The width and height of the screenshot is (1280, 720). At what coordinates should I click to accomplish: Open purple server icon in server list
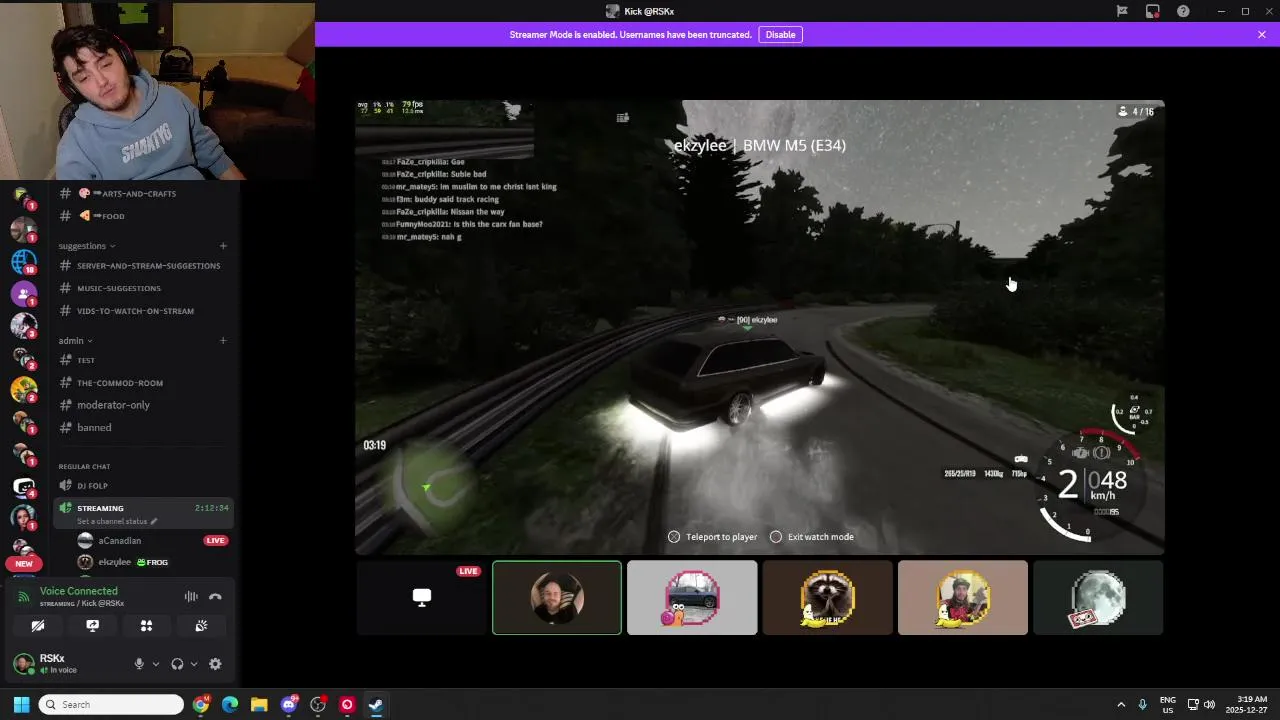tap(24, 294)
